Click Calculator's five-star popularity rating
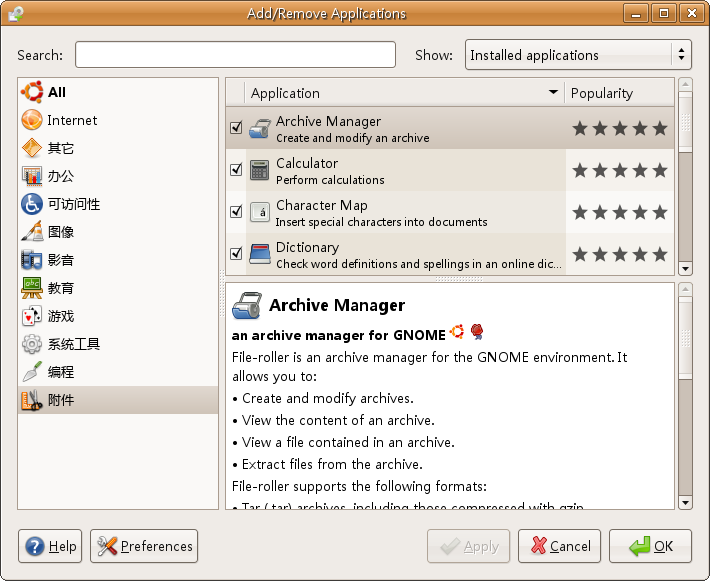Screen dimensions: 710x581 [619, 171]
